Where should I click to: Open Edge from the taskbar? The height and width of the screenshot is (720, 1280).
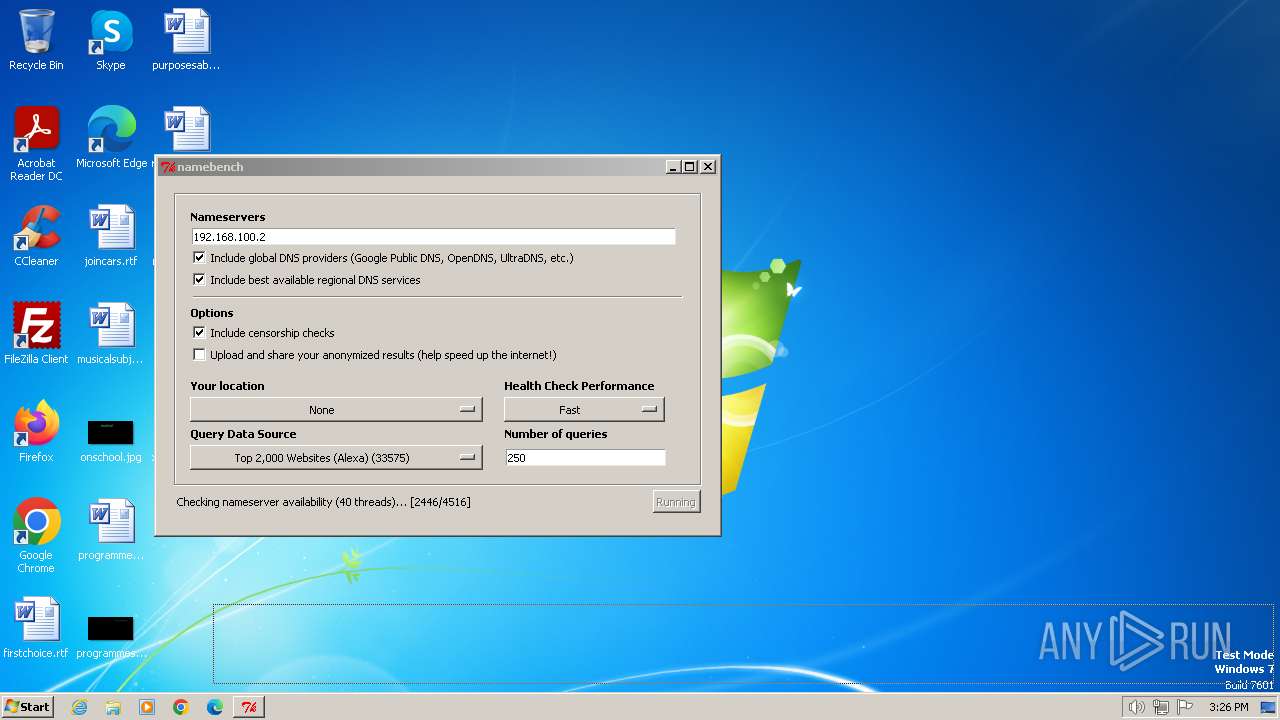[x=215, y=707]
